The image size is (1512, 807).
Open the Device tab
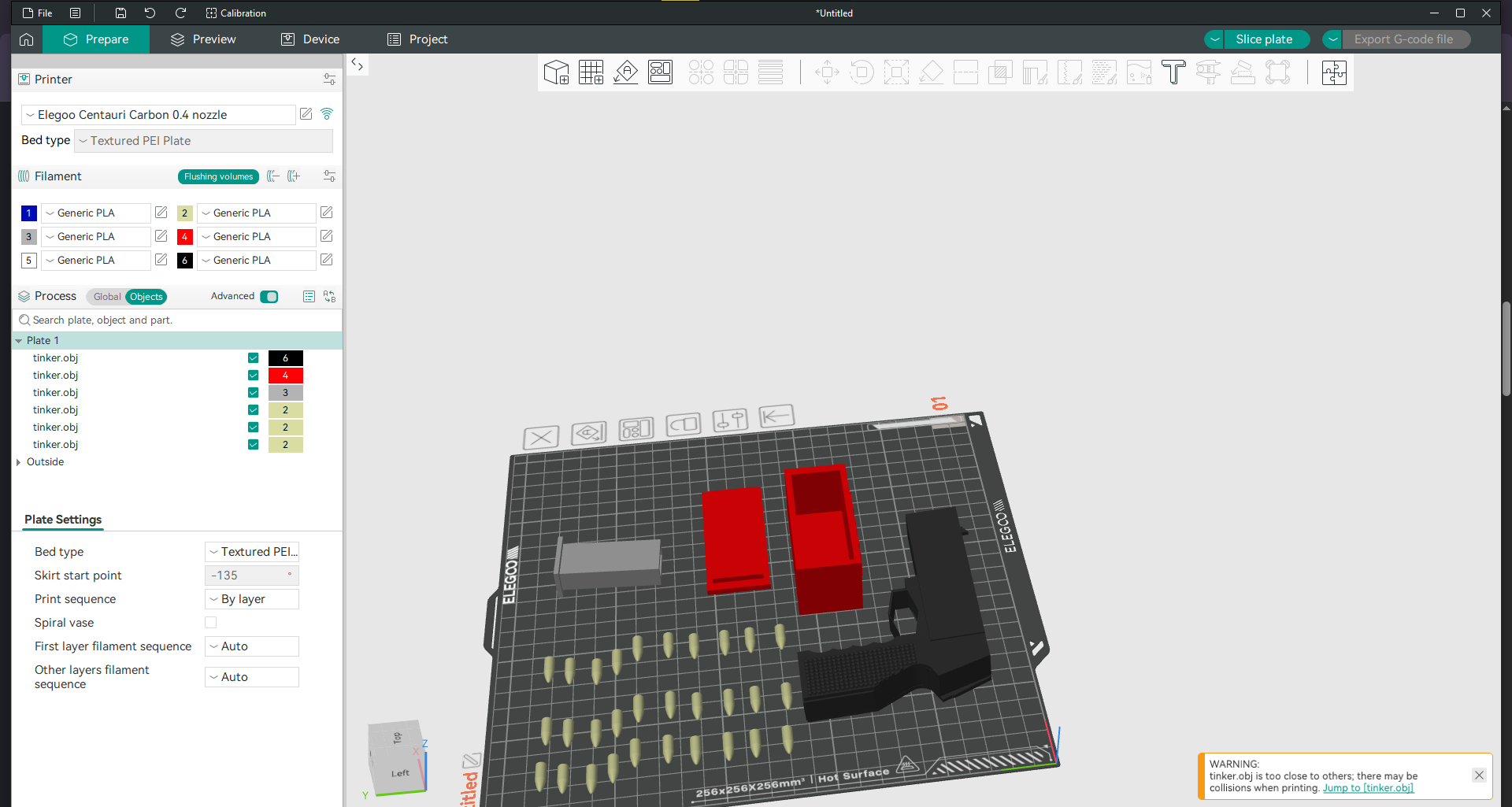(x=310, y=39)
